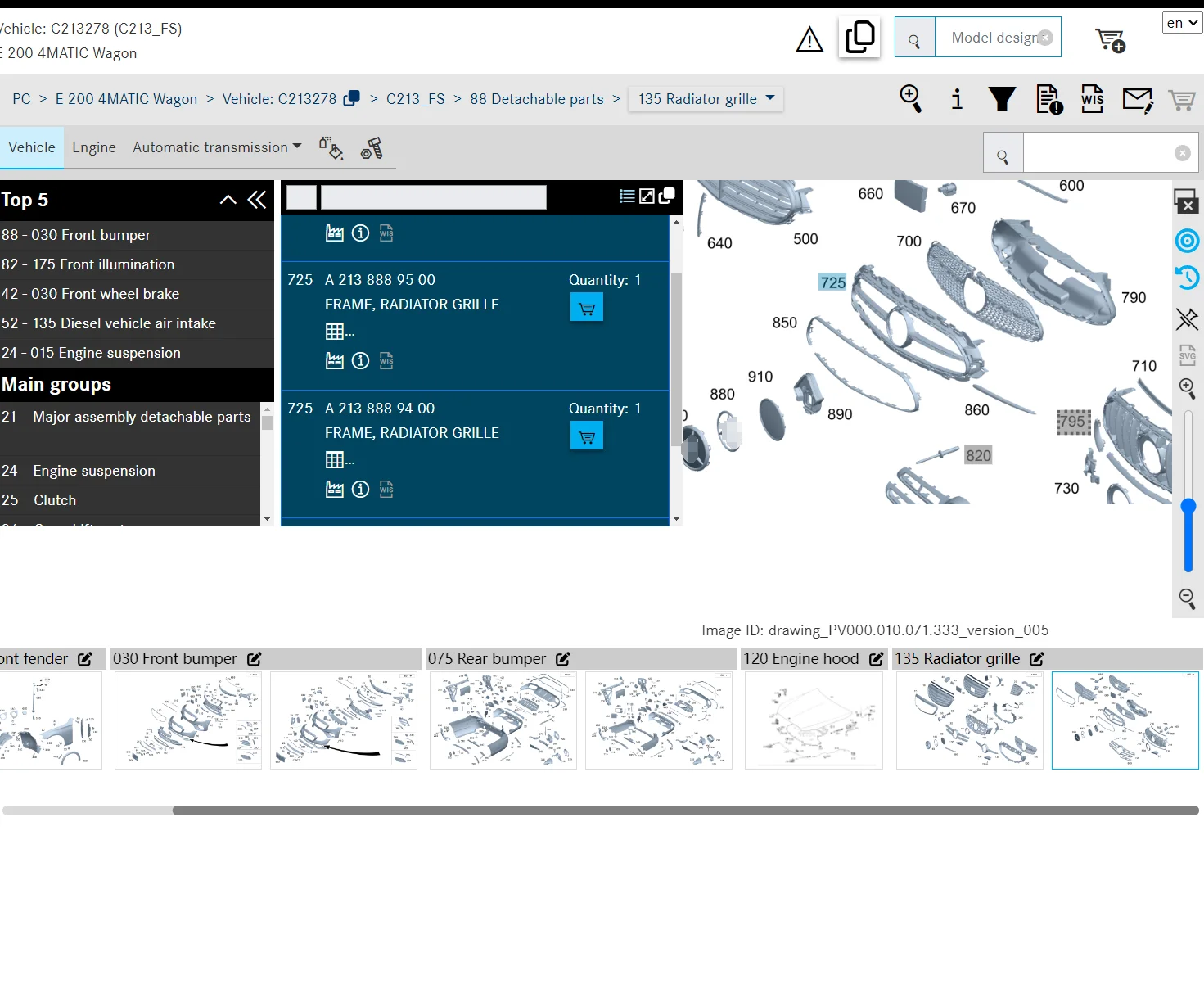Click the list view icon in parts panel
The height and width of the screenshot is (989, 1204).
[x=627, y=196]
